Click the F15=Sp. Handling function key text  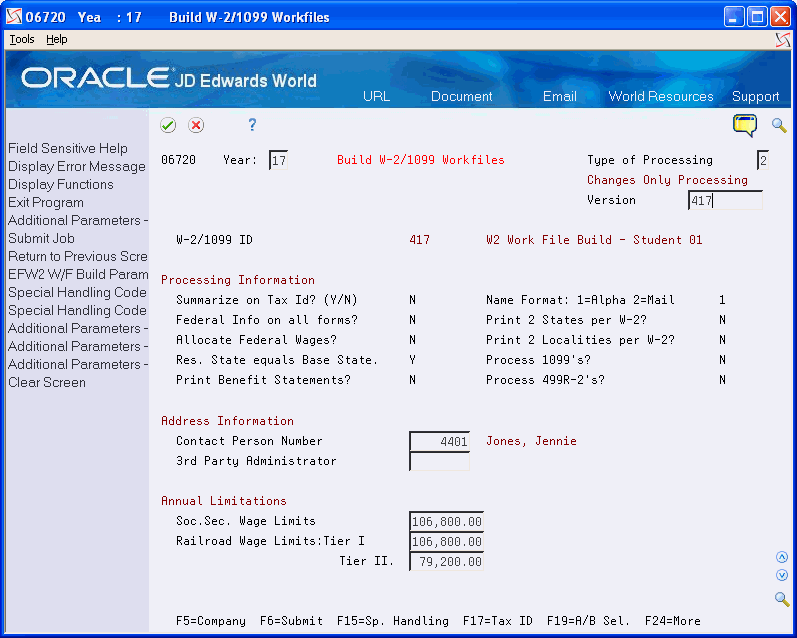pyautogui.click(x=392, y=621)
